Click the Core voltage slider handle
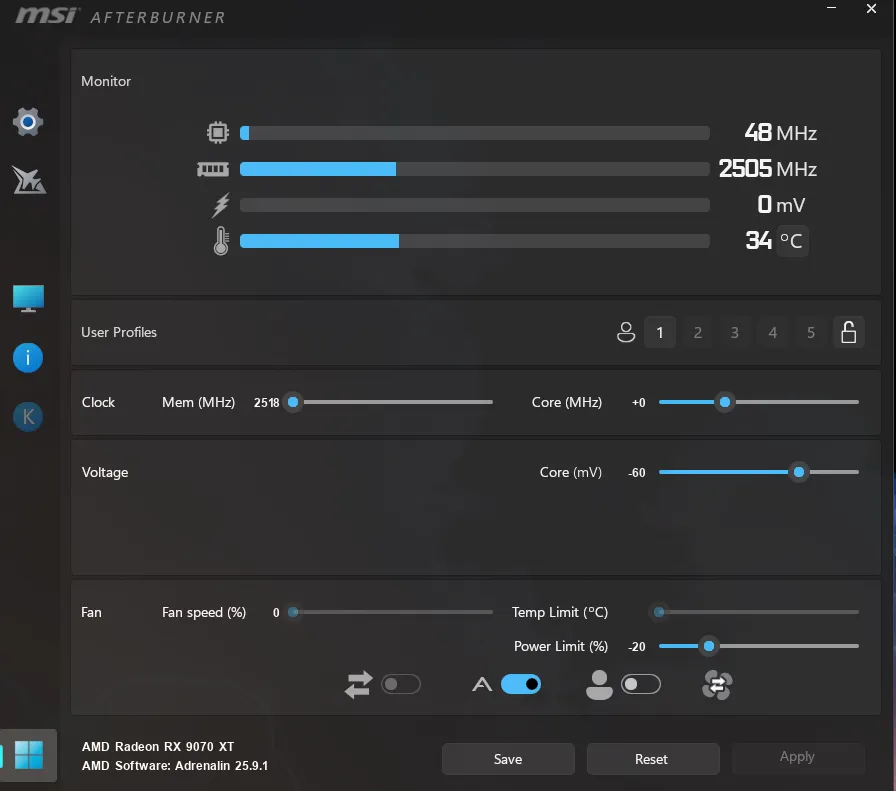 click(x=798, y=472)
